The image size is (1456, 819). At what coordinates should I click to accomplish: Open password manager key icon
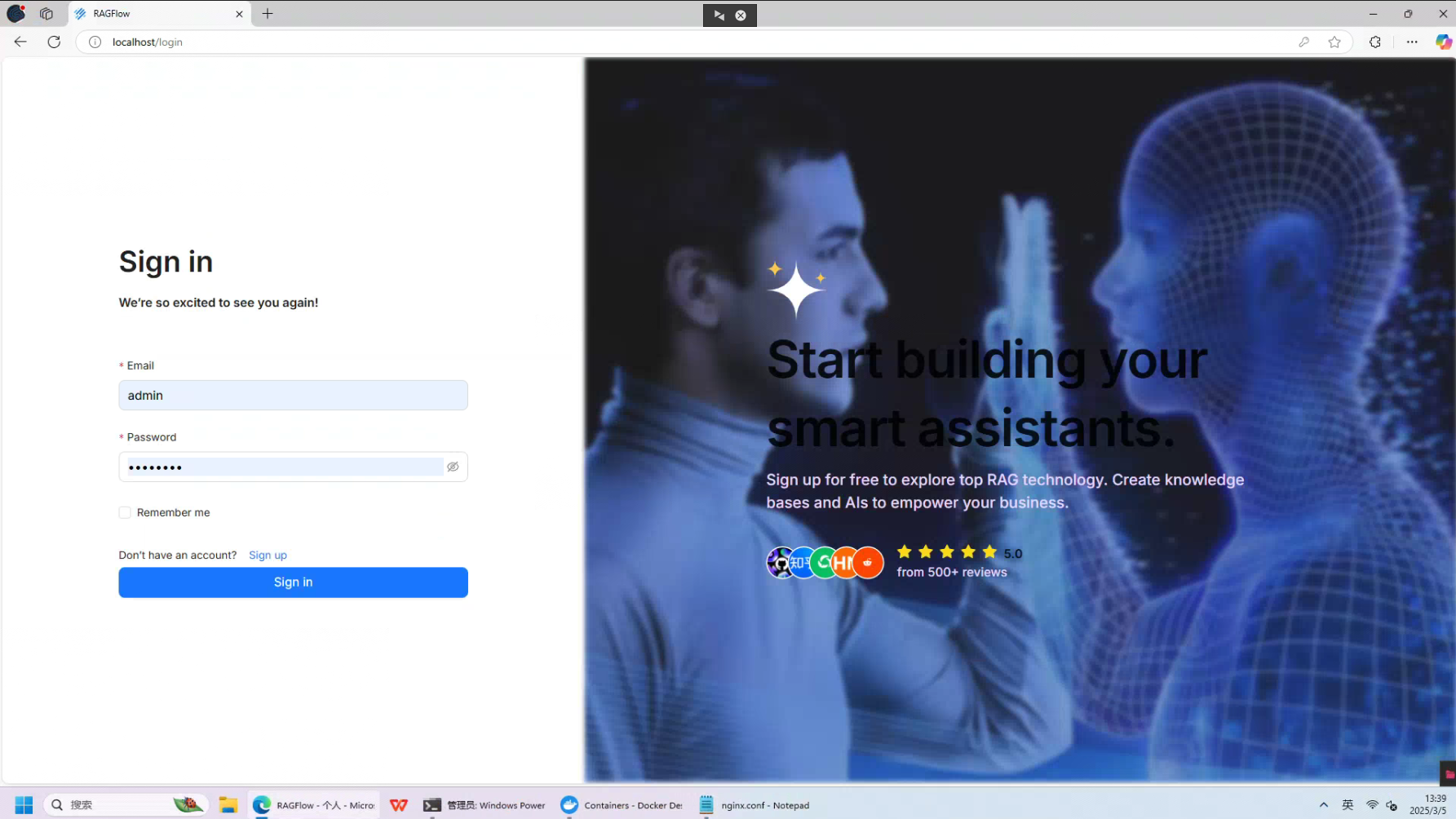[1303, 42]
